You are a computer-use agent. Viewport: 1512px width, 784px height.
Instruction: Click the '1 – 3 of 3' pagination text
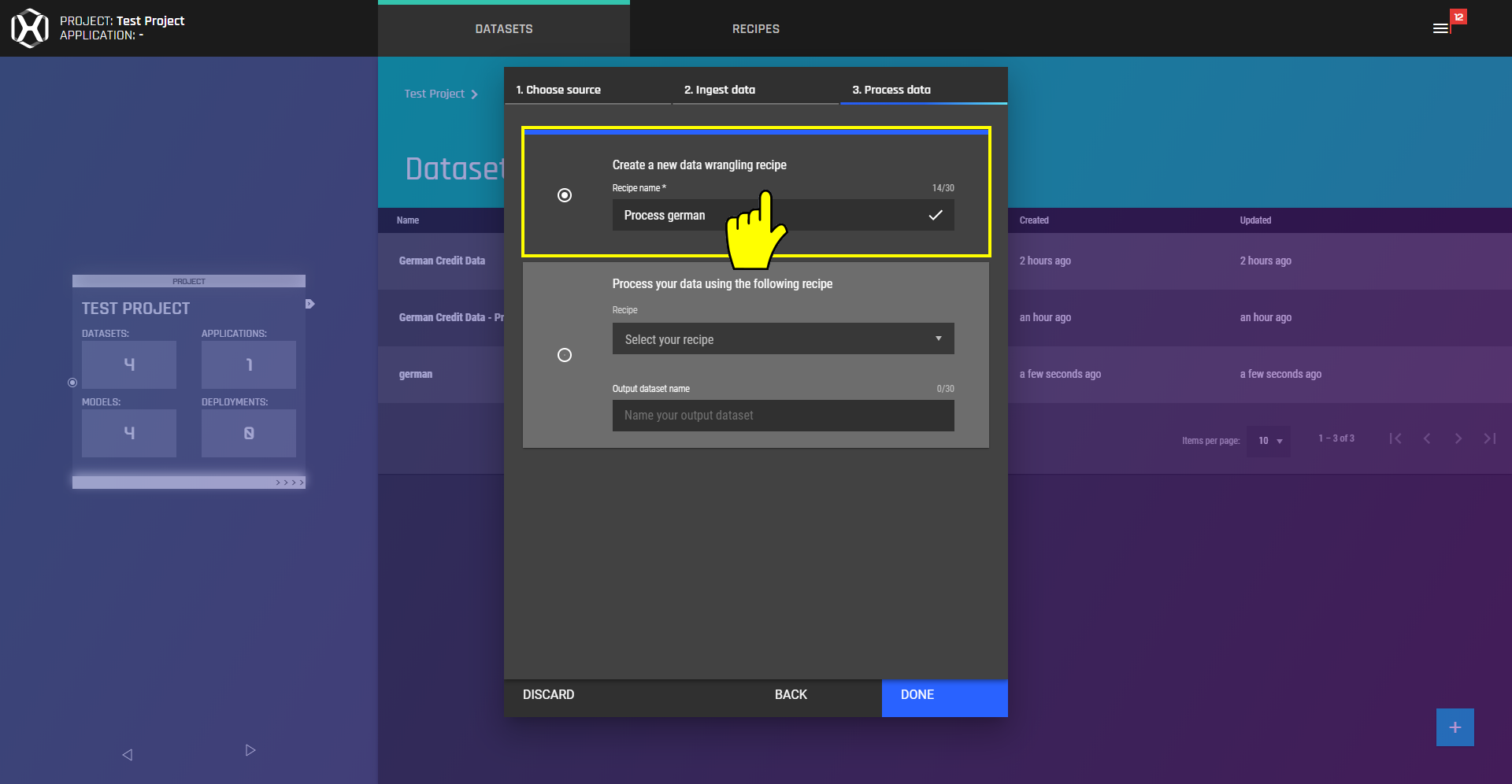[x=1336, y=438]
